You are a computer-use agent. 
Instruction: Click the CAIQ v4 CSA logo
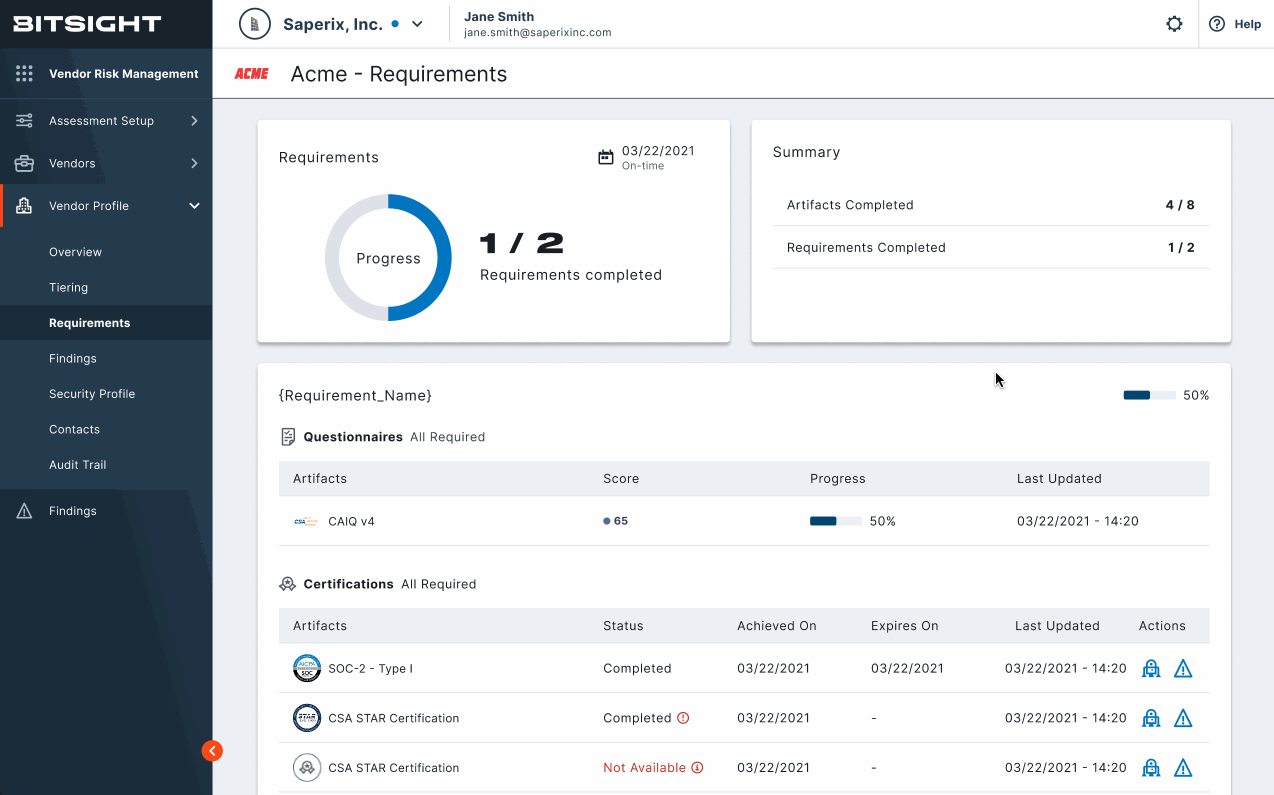(x=306, y=521)
